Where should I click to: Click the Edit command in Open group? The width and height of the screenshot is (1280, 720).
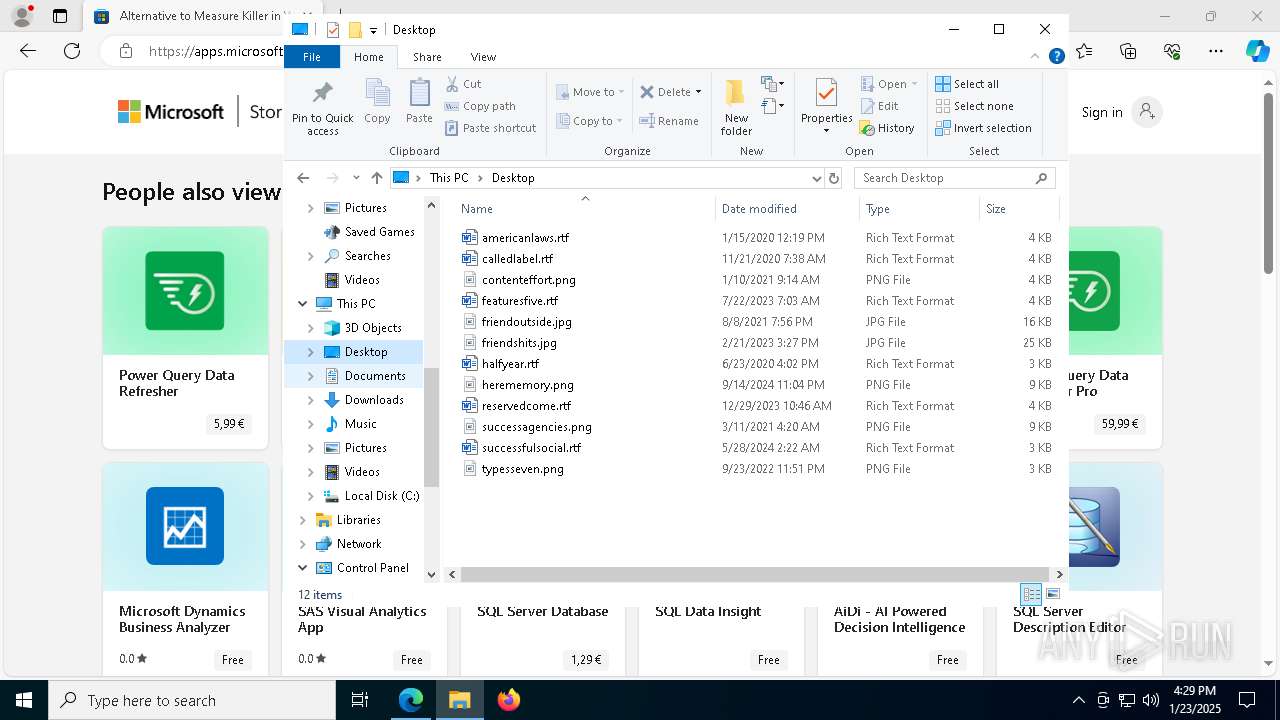879,106
